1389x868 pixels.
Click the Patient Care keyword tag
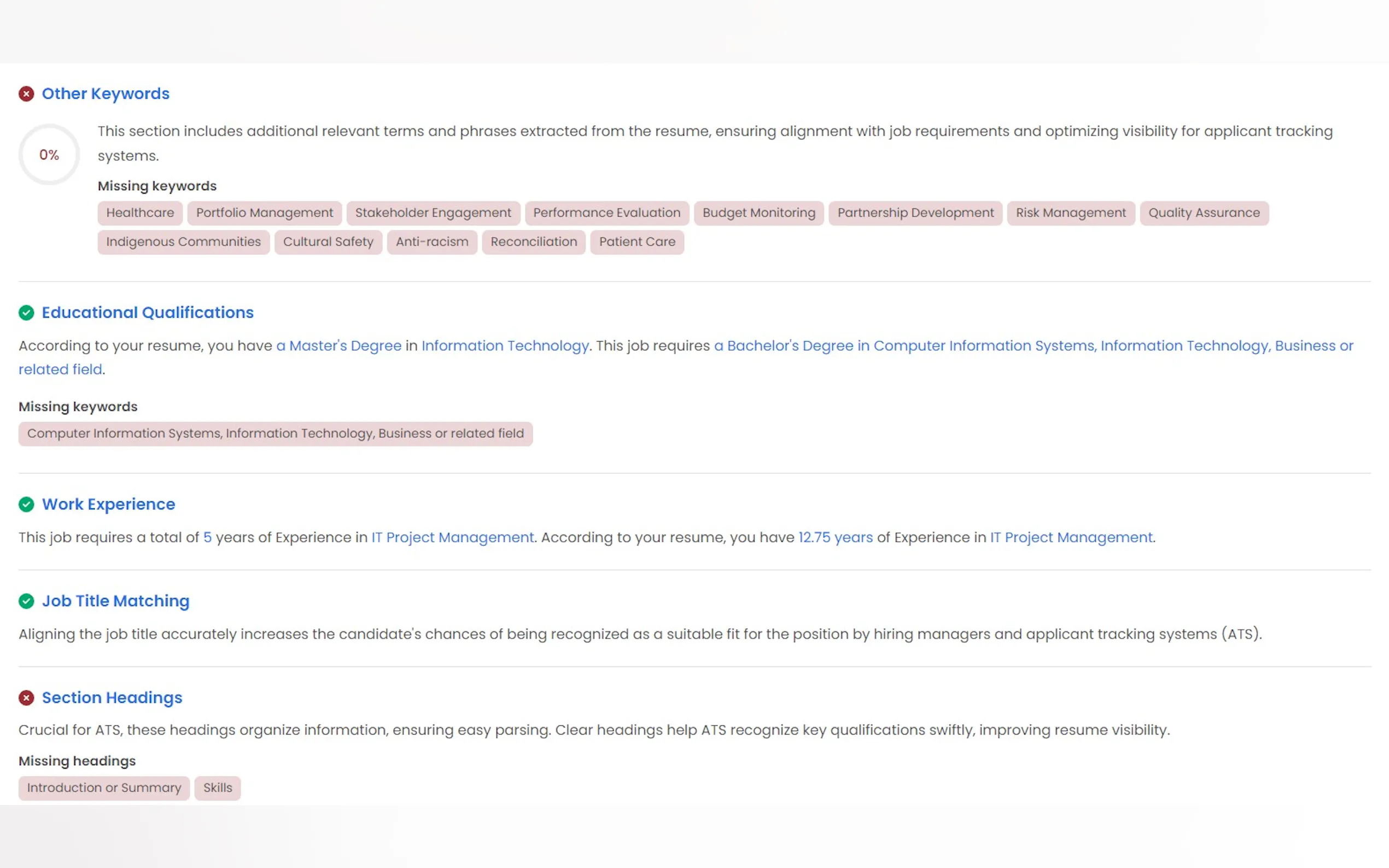[637, 242]
